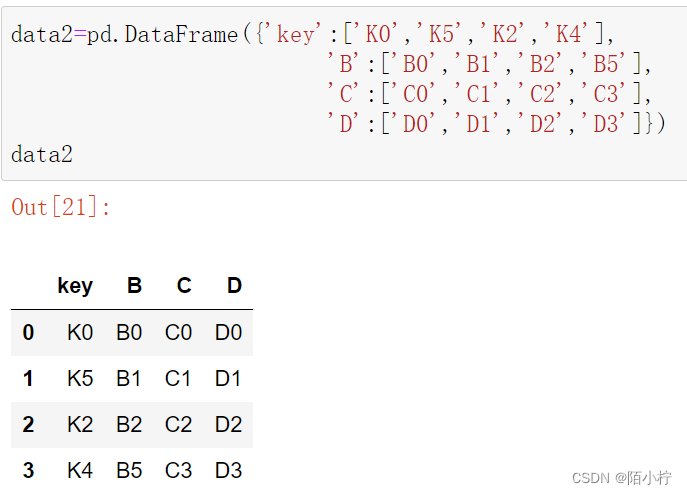Viewport: 687px width, 494px height.
Task: Select row index 3 in the table
Action: pos(28,471)
